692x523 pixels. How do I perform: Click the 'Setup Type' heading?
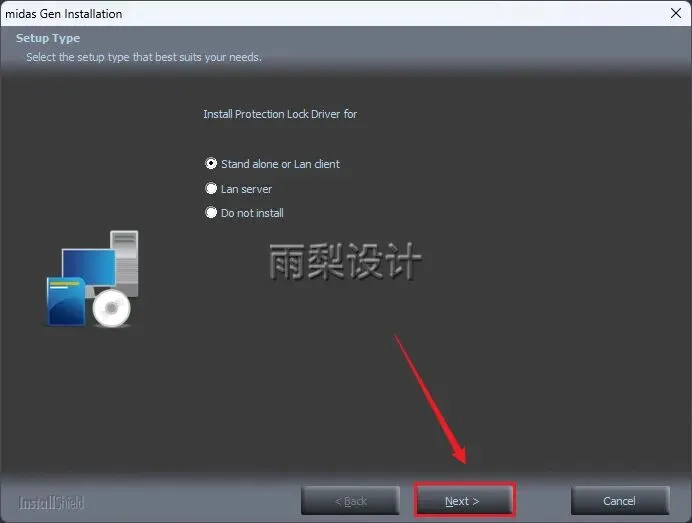[x=48, y=38]
